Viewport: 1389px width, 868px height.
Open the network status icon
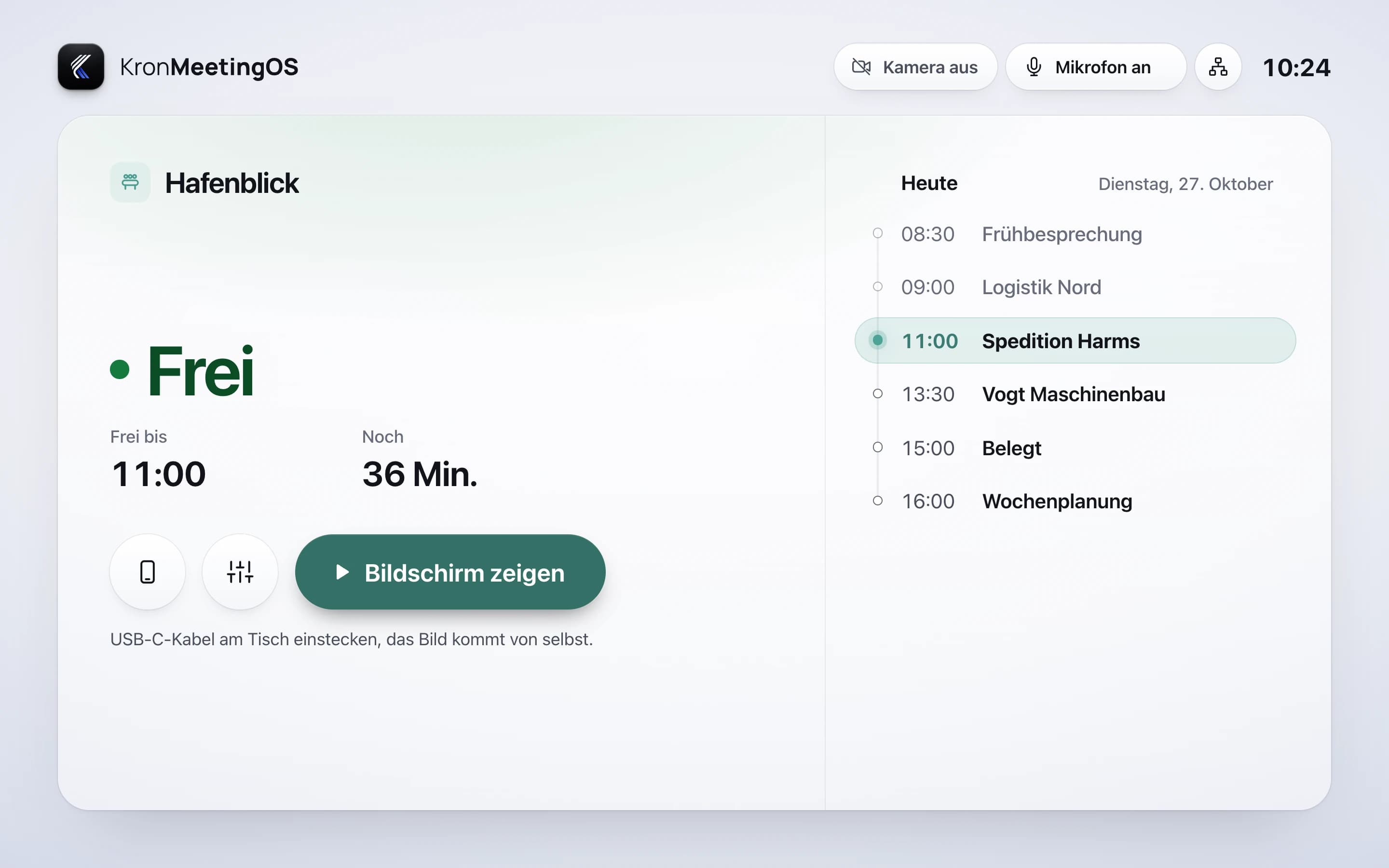tap(1218, 67)
